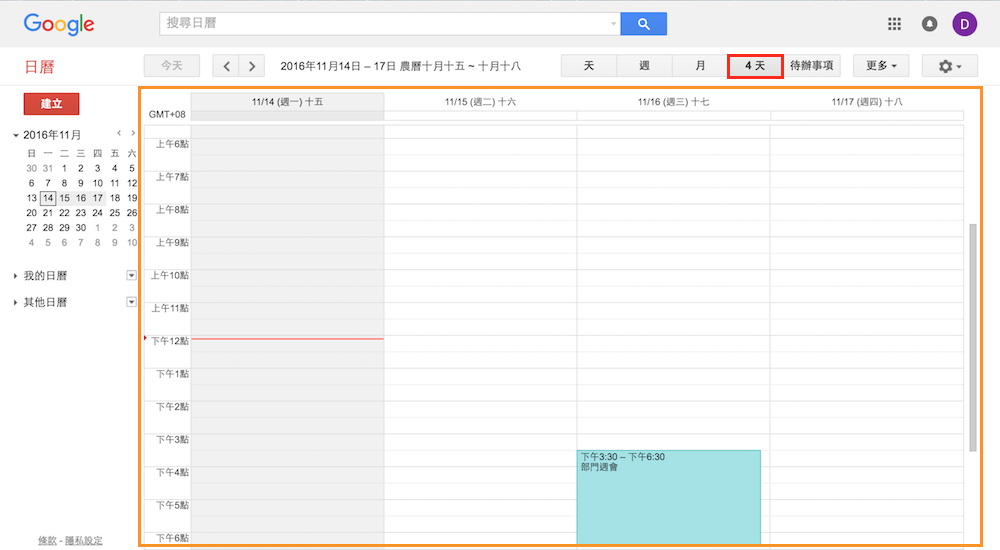Go to next date range arrow
This screenshot has height=550, width=1000.
click(x=252, y=66)
